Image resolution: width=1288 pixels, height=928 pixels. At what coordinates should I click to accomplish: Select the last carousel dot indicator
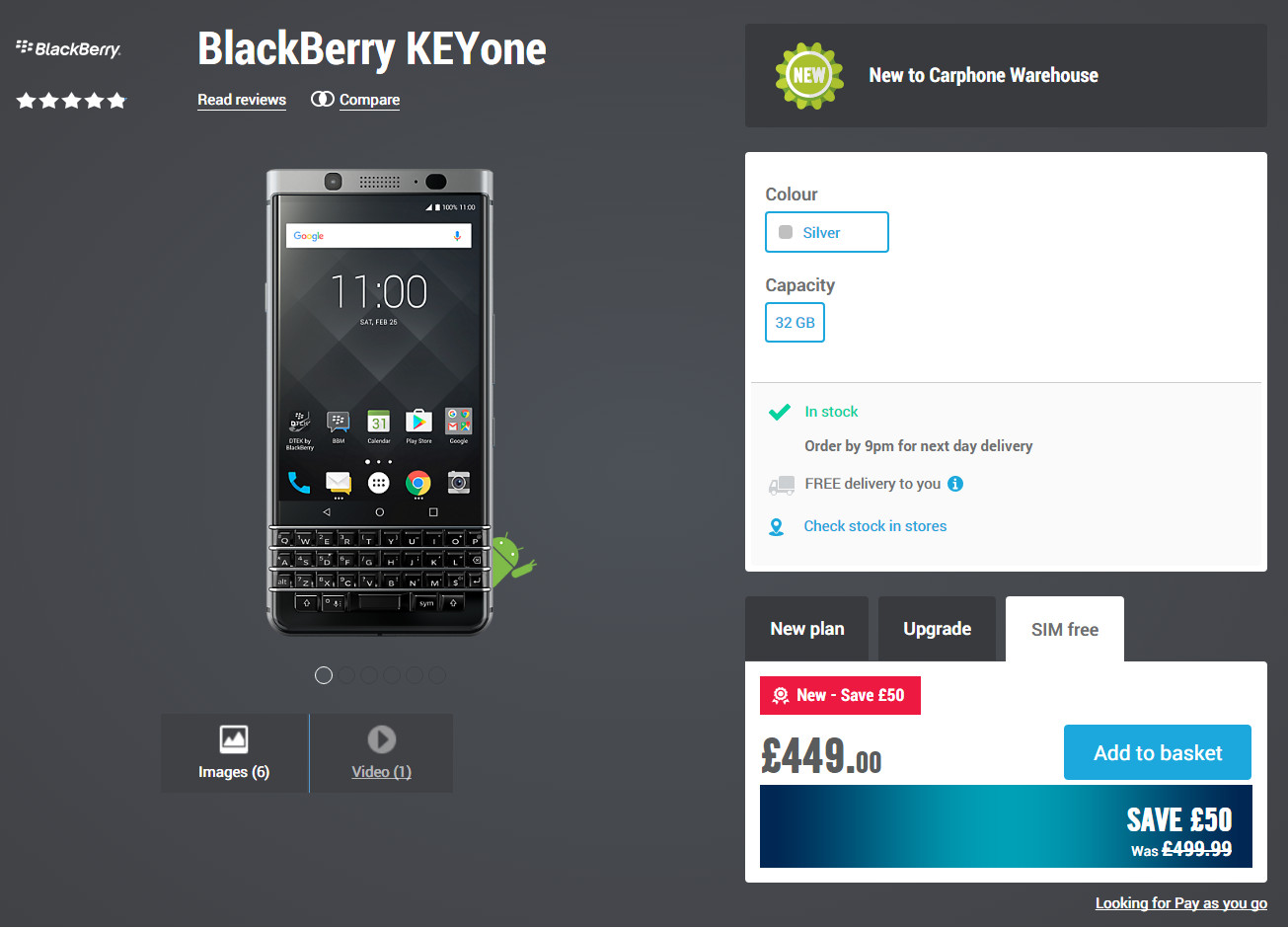pos(437,675)
